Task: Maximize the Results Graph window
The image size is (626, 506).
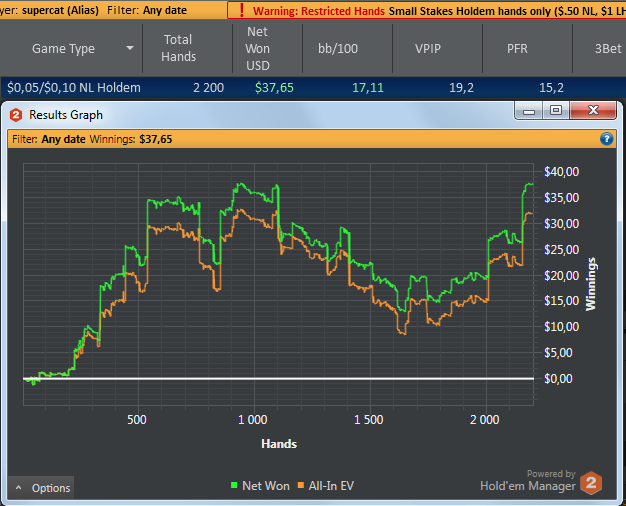Action: pyautogui.click(x=555, y=111)
